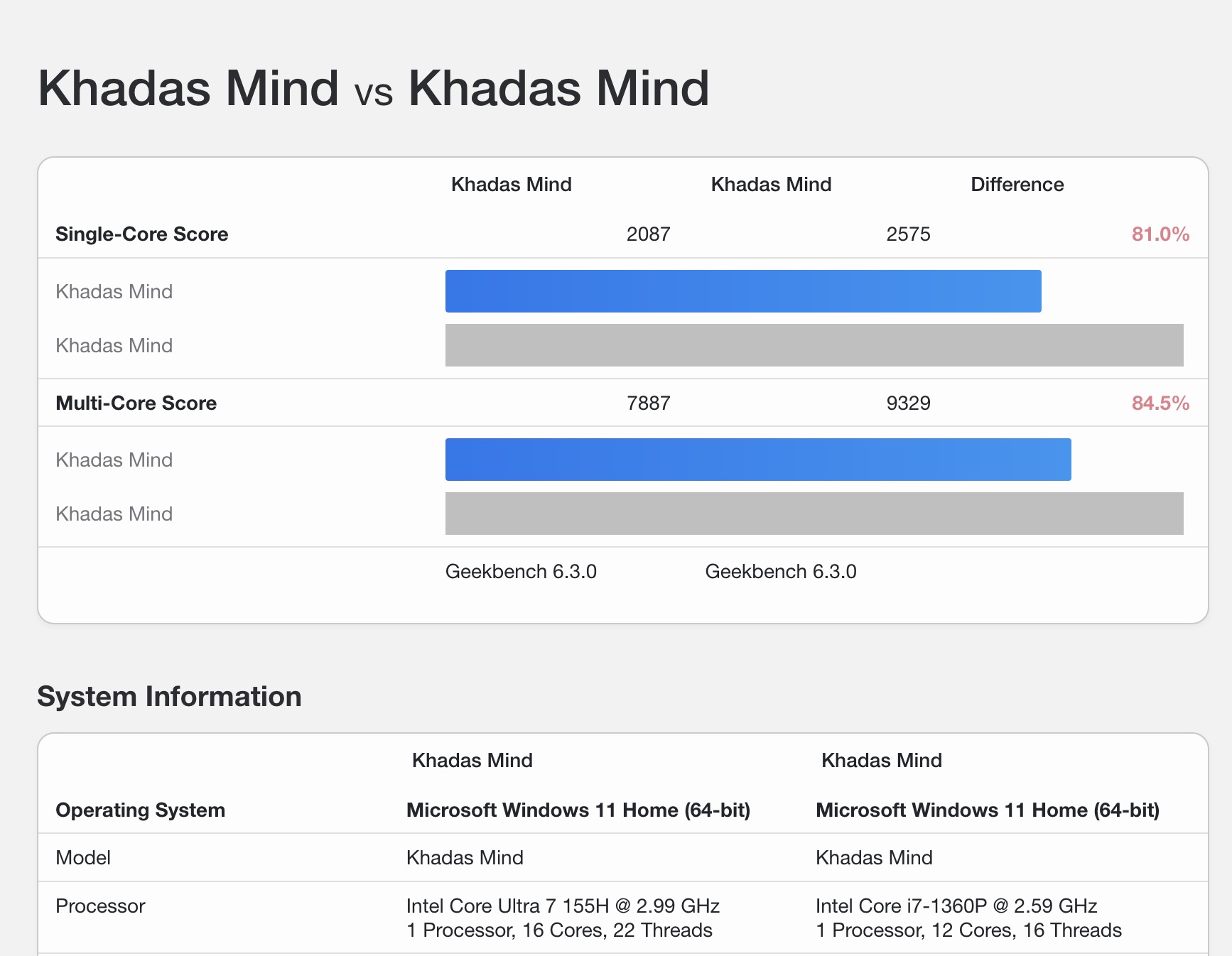Click the Multi-Core Score row label
The width and height of the screenshot is (1232, 956).
(x=136, y=403)
